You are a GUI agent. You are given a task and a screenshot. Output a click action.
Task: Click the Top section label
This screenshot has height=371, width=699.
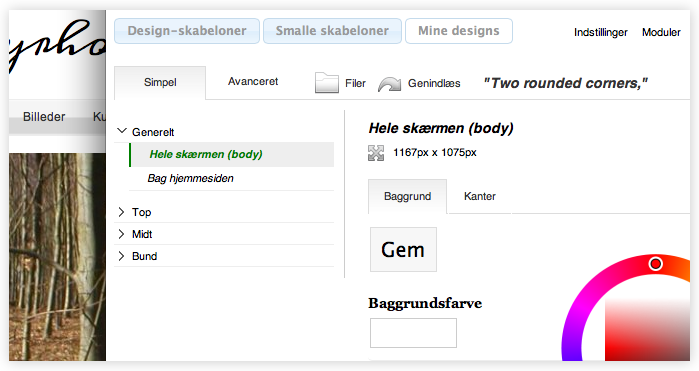[141, 212]
